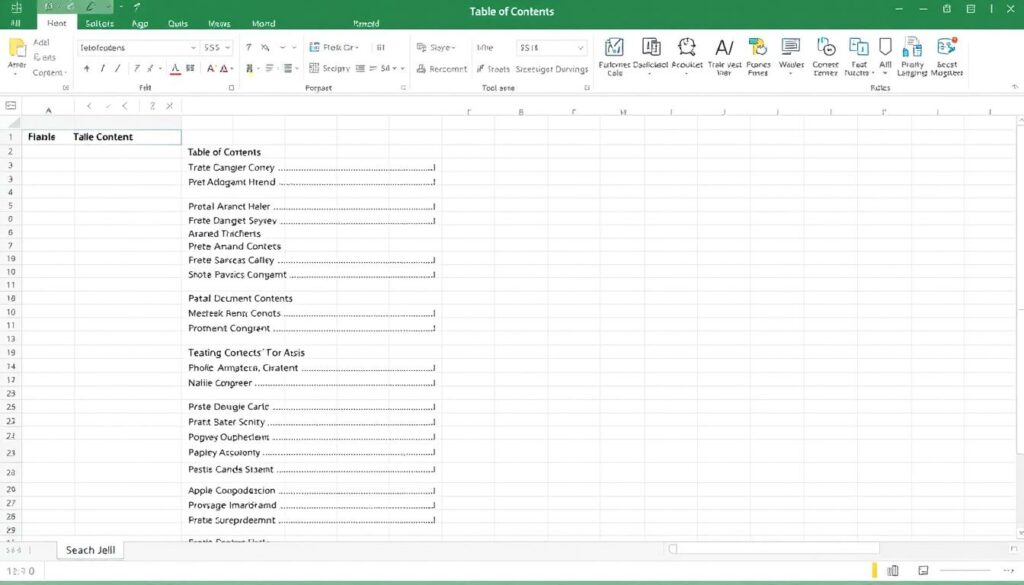Click the Dadicloal ribbon icon
The height and width of the screenshot is (585, 1024).
point(650,47)
